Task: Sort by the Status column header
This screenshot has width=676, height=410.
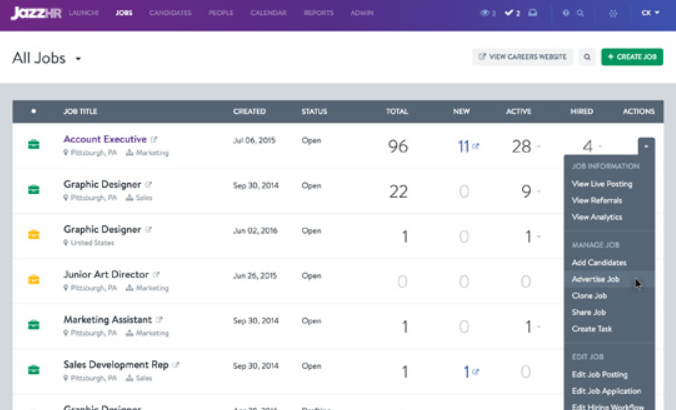Action: [314, 111]
